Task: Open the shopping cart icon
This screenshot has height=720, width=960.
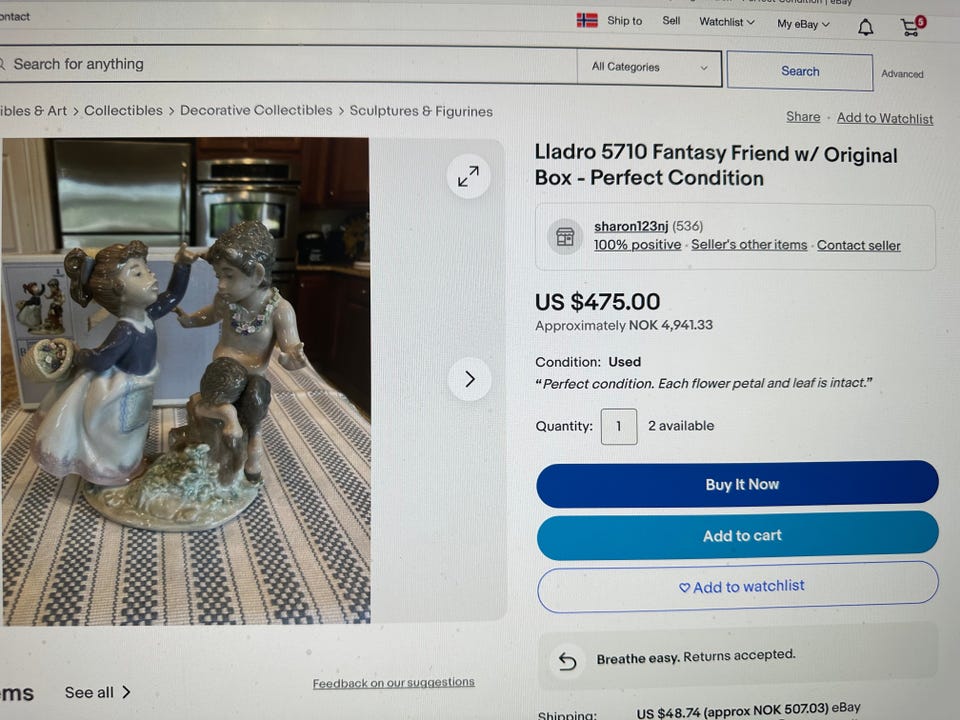Action: [x=912, y=26]
